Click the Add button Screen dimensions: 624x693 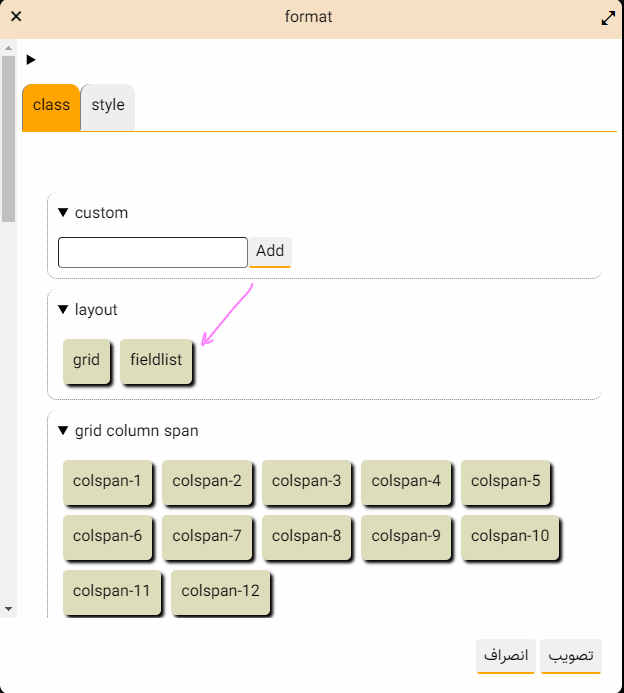(270, 252)
